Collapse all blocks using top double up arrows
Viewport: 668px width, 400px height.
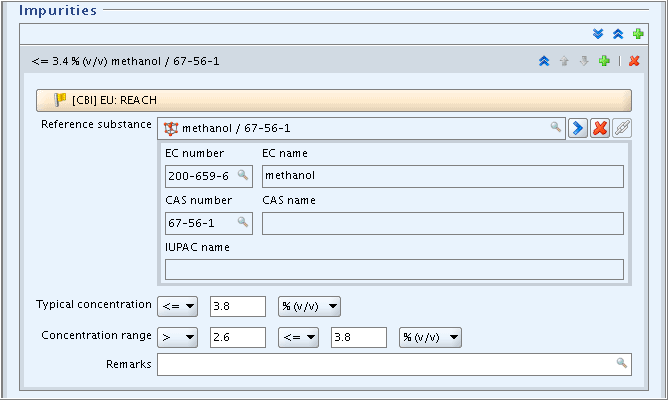click(x=618, y=34)
